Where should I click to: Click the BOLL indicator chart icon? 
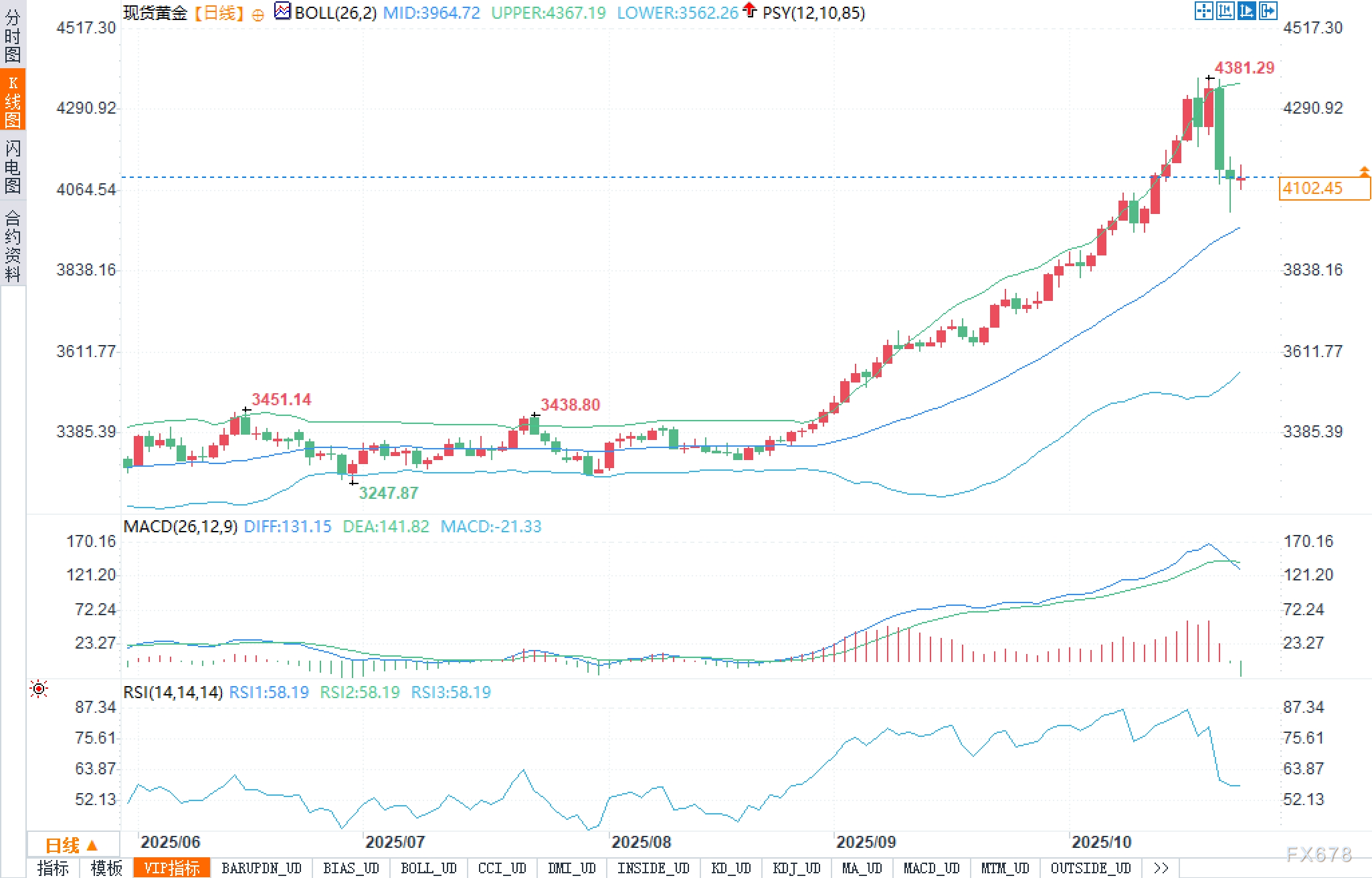click(282, 11)
